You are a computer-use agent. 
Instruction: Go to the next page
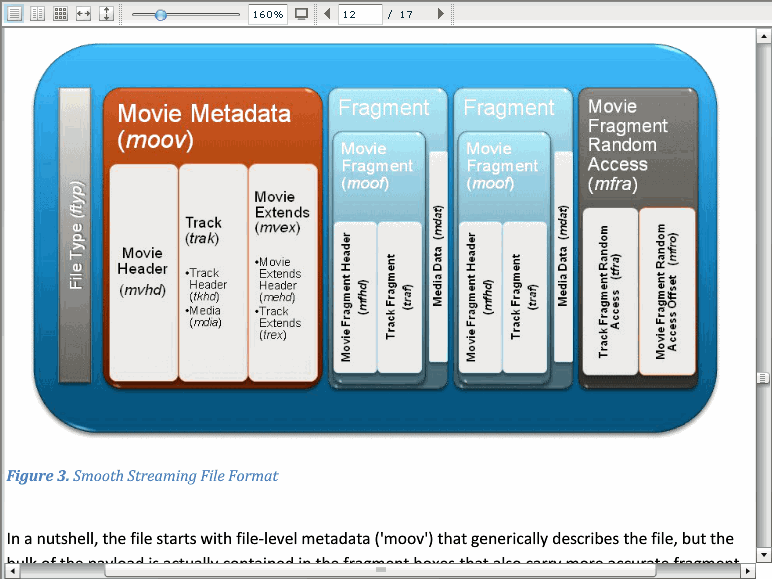(441, 14)
